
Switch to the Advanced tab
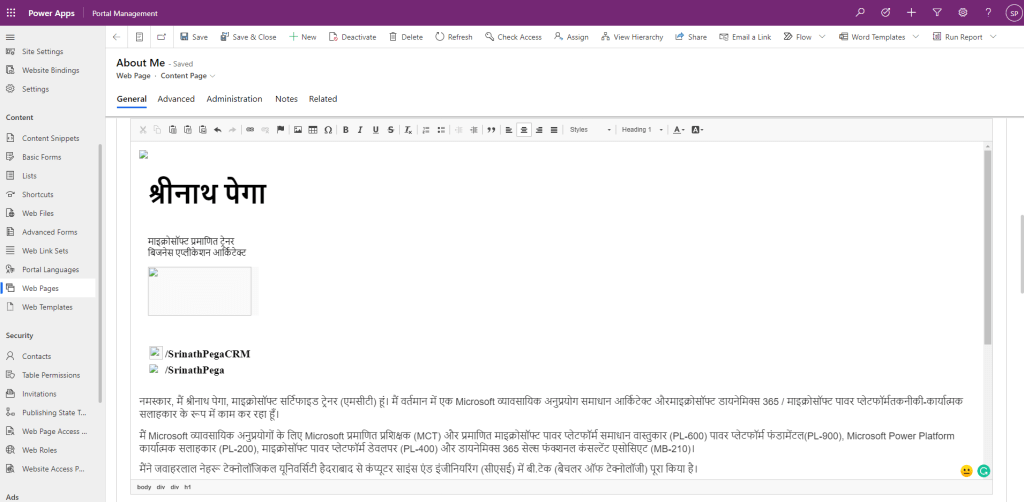[x=176, y=99]
